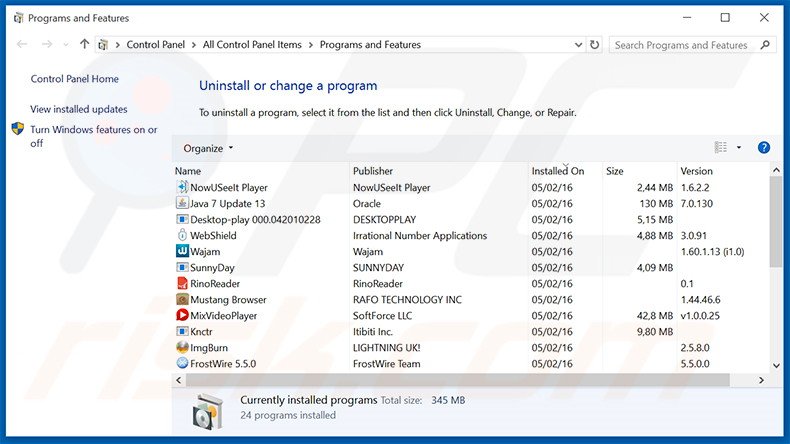Sort by the Size column header

(639, 171)
